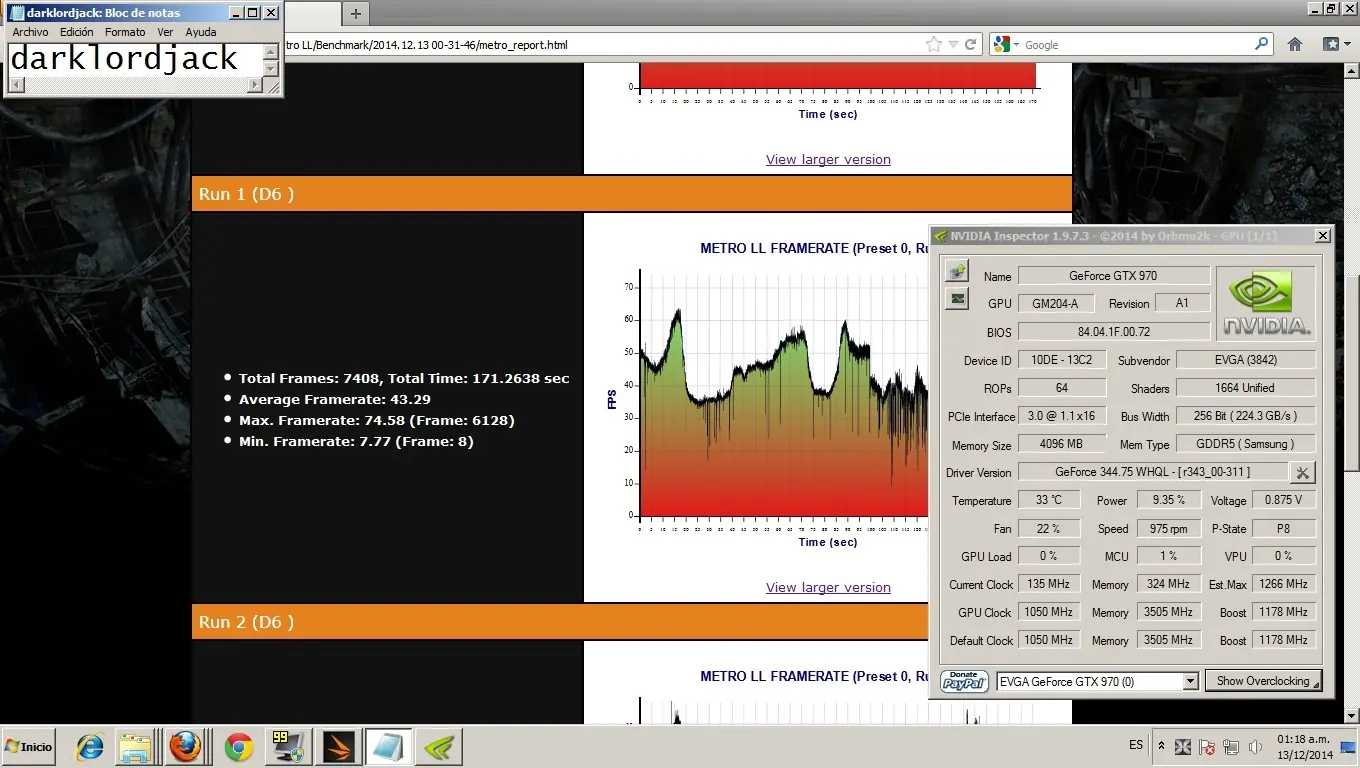Open Formato menu in Notepad
This screenshot has height=768, width=1360.
(125, 32)
